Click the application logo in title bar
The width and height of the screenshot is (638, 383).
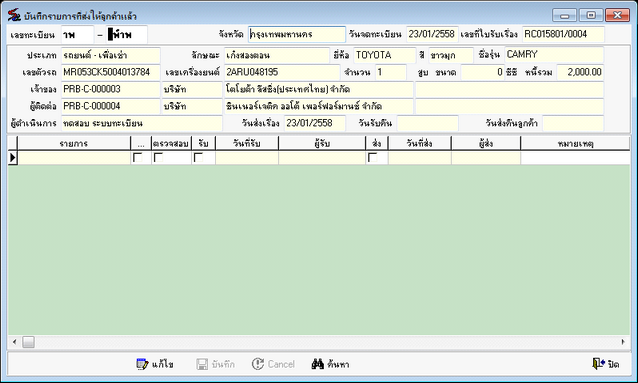[14, 15]
